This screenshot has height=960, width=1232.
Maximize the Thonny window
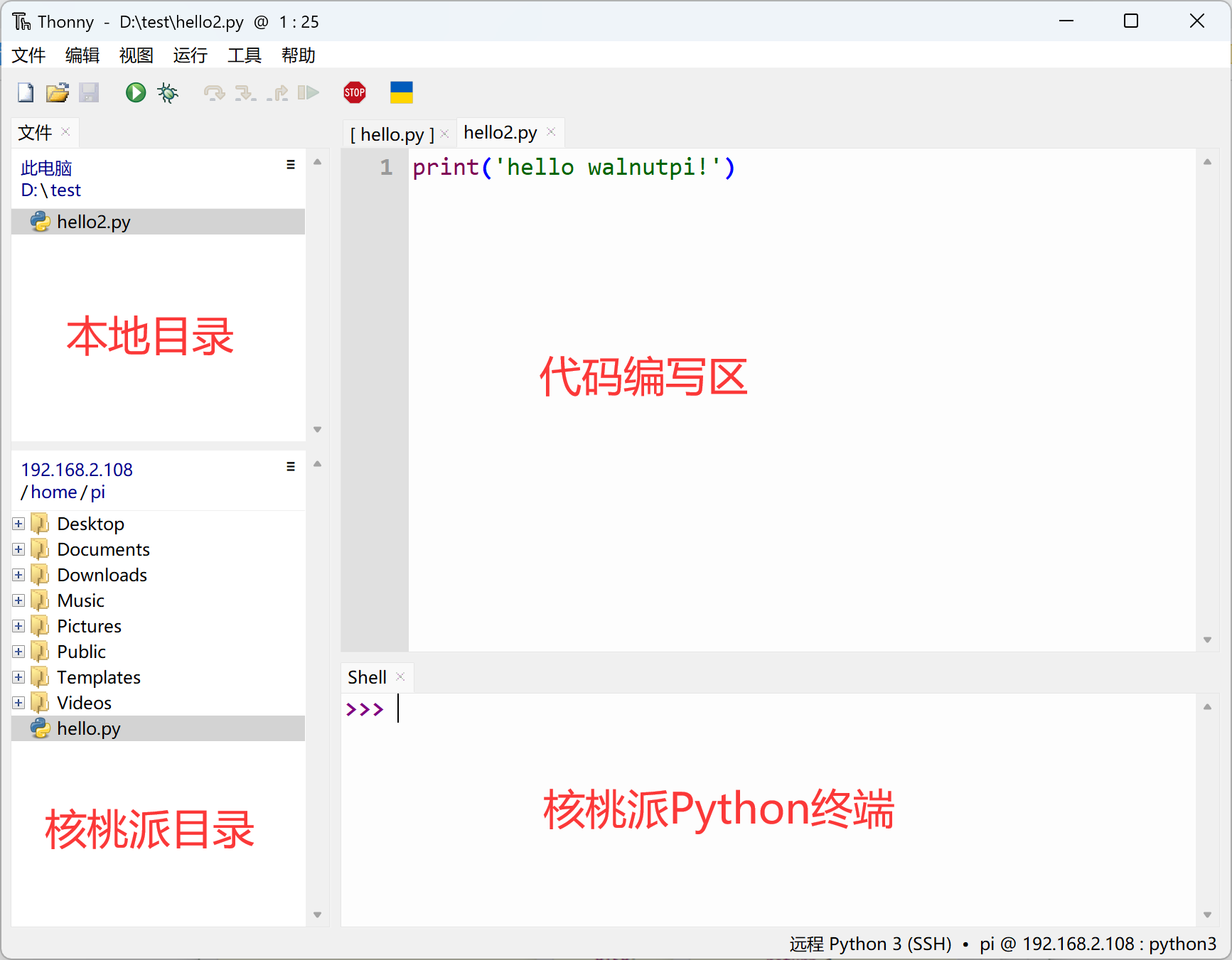point(1131,21)
